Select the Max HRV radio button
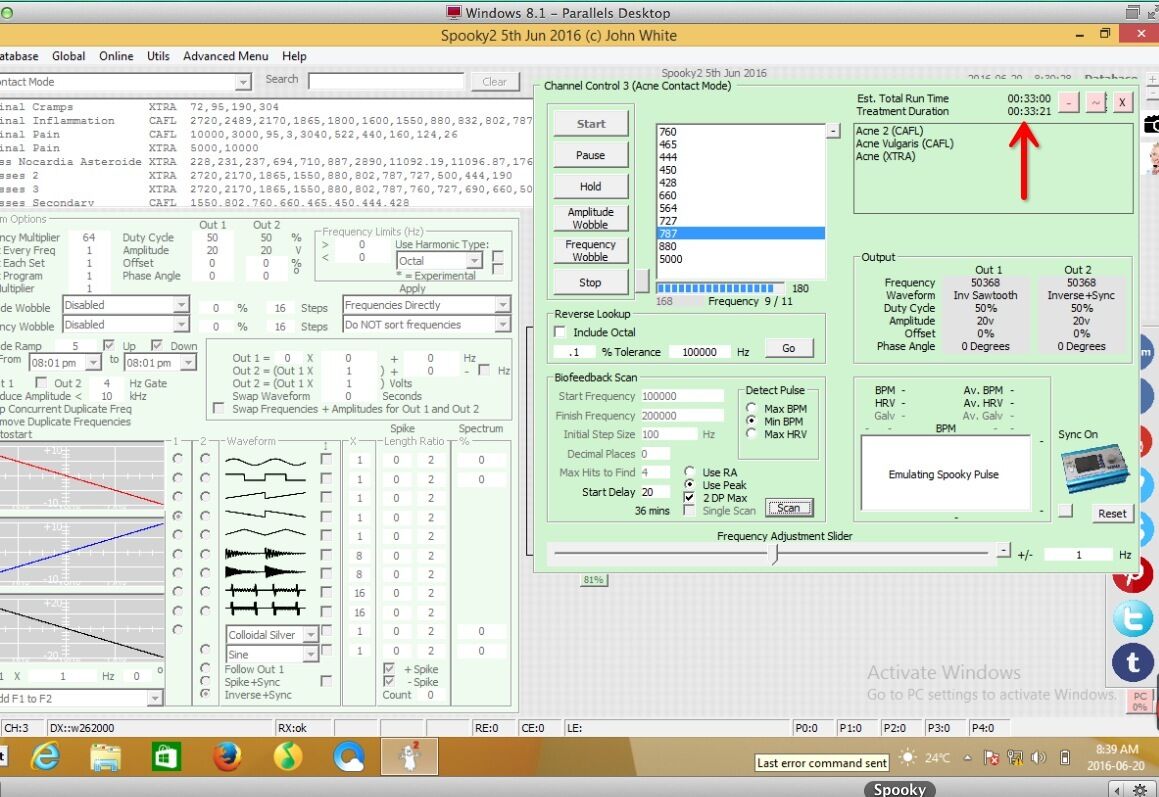1159x797 pixels. pos(751,434)
